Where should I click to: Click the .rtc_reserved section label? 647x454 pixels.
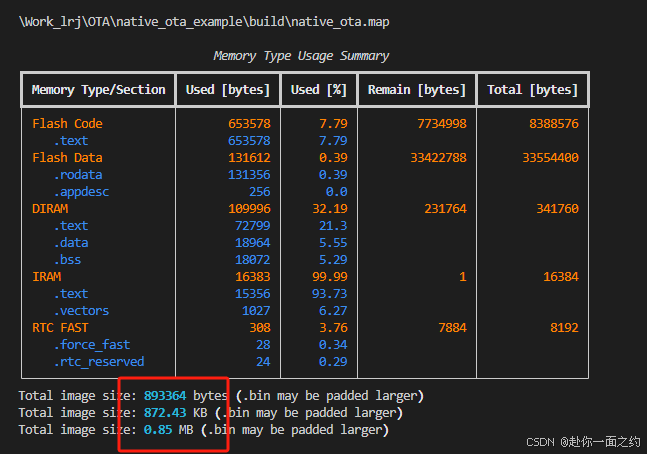click(99, 362)
